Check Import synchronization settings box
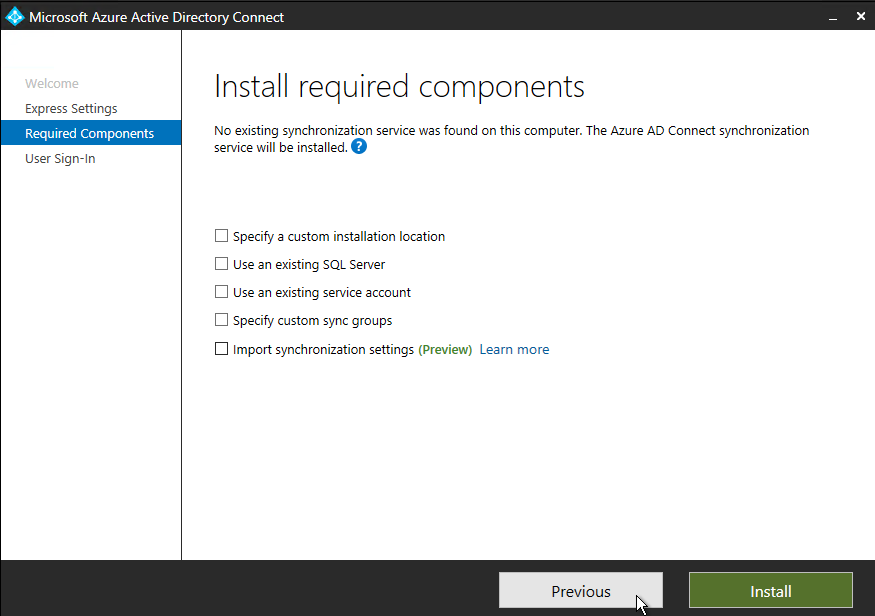 coord(222,349)
